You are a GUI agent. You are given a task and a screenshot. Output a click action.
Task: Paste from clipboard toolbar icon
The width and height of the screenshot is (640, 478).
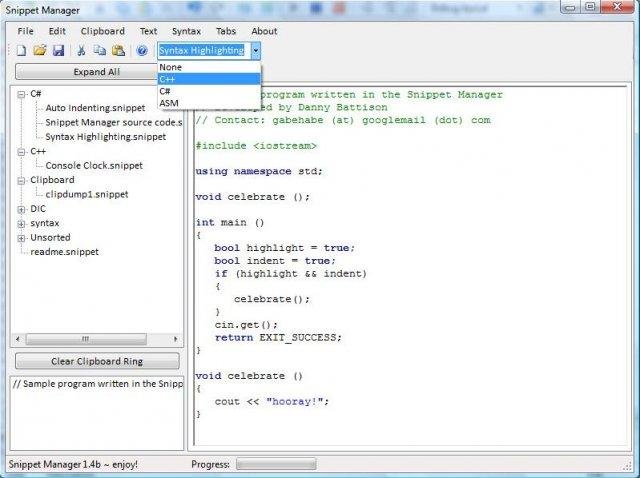pyautogui.click(x=118, y=50)
